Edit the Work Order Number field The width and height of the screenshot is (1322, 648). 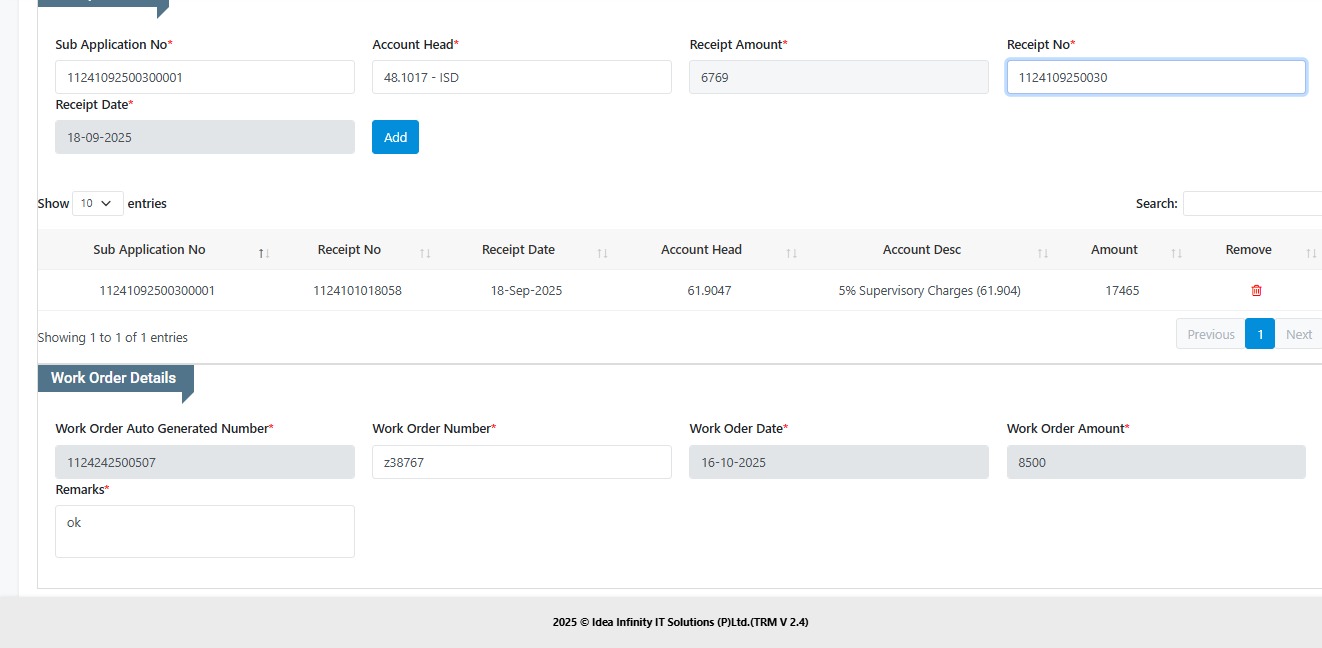521,462
